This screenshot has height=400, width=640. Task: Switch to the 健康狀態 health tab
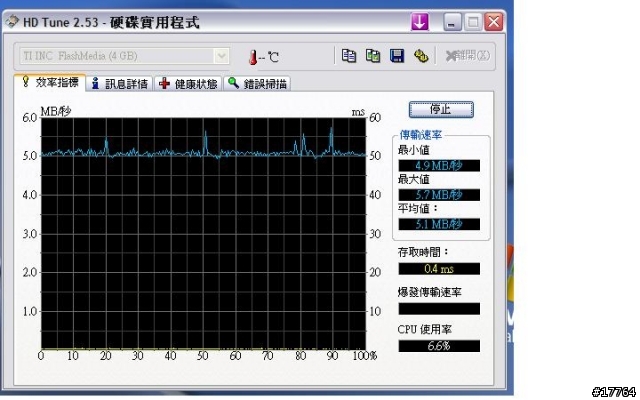[188, 84]
